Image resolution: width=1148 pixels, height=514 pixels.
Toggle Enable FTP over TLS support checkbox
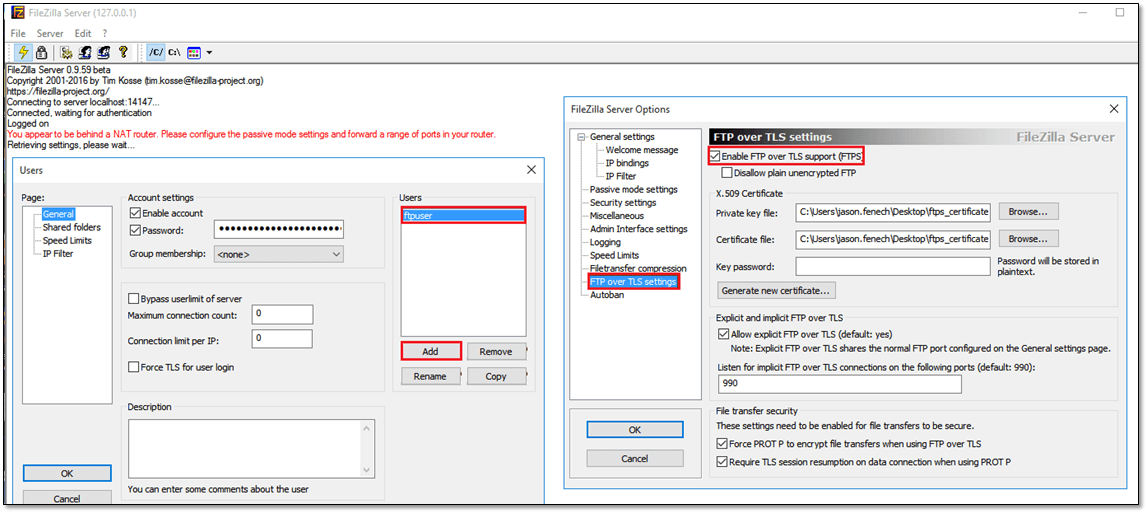[x=715, y=157]
